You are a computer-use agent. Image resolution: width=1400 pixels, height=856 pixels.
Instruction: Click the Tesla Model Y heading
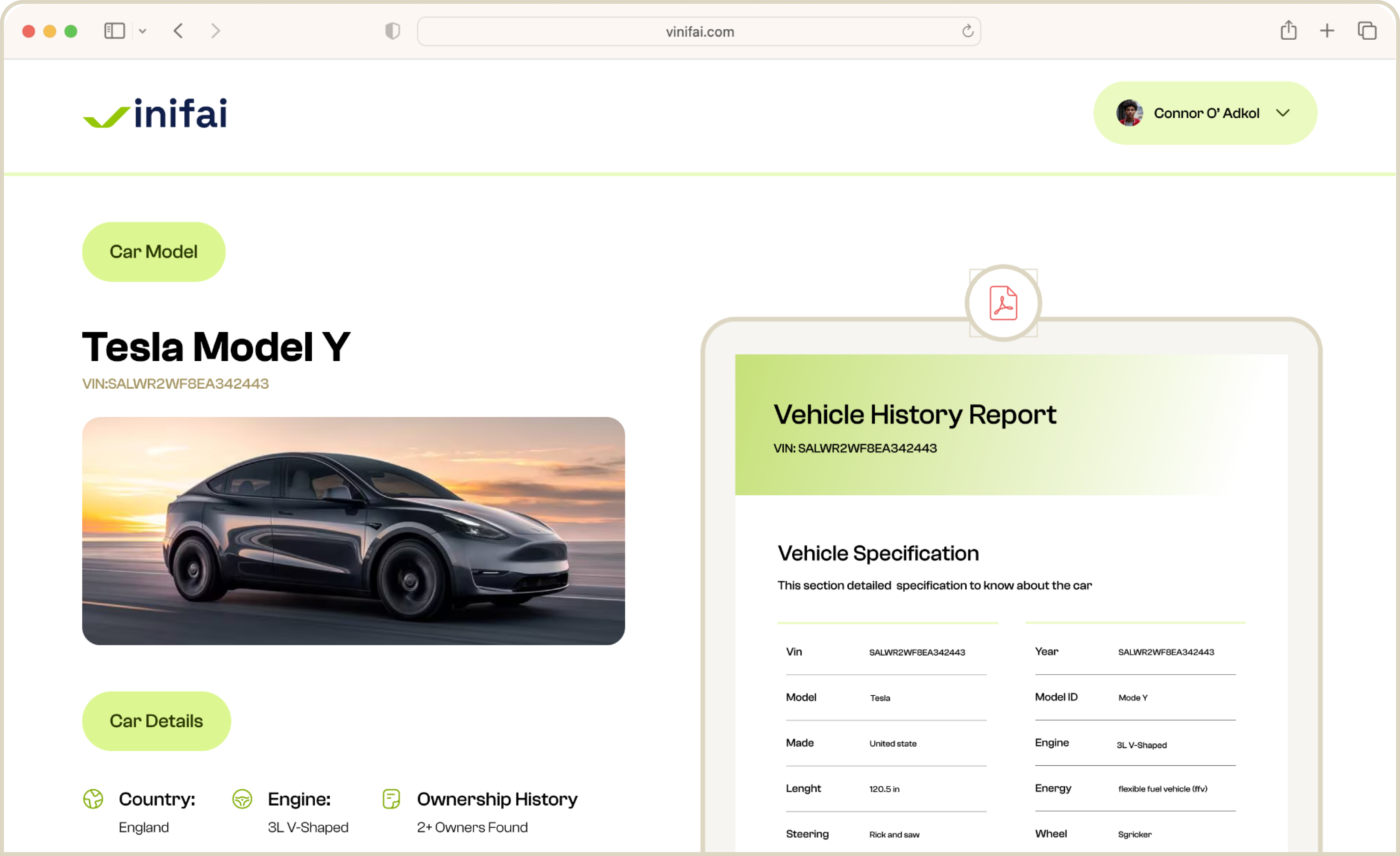click(217, 346)
